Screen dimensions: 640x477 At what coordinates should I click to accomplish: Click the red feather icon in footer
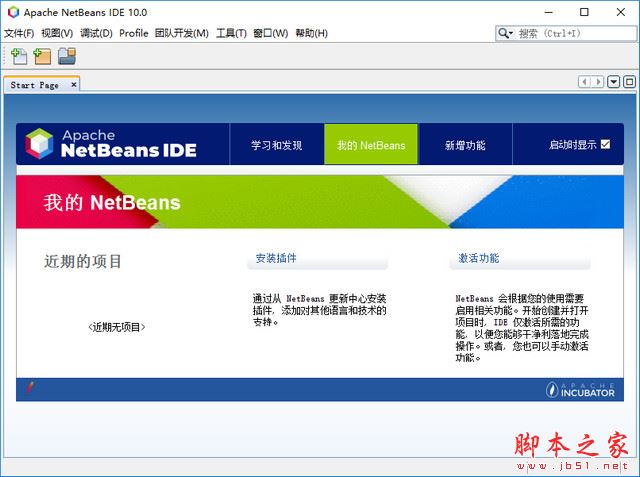tap(30, 387)
